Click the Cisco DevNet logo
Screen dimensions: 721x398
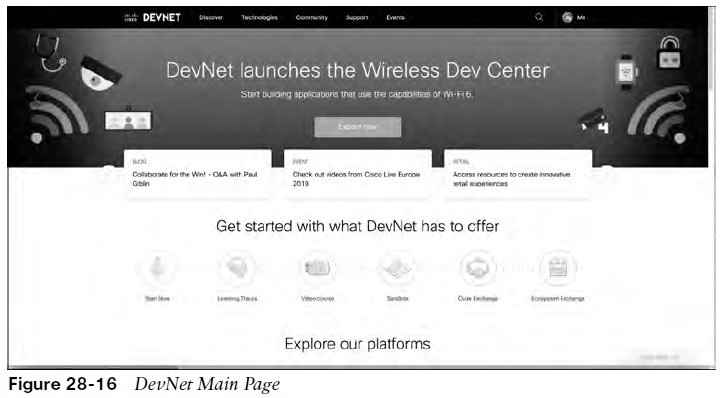(x=152, y=17)
